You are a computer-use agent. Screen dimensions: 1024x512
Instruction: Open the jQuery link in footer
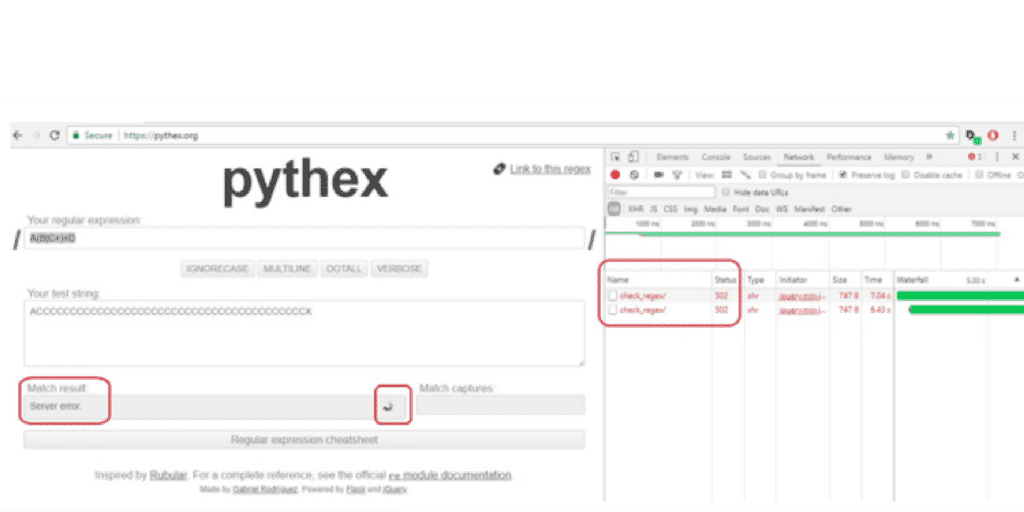click(394, 488)
